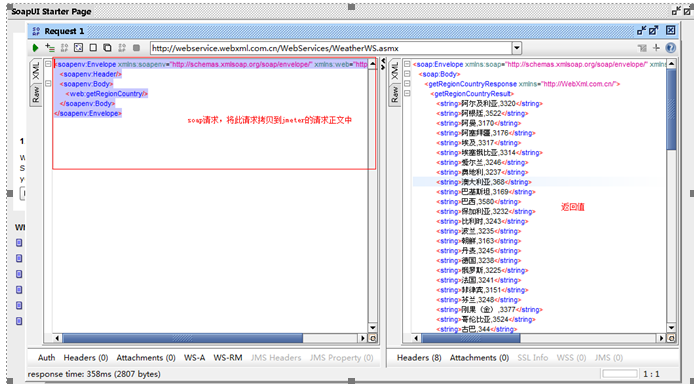Click the status bar progress box beside 1 : 1

[620, 374]
